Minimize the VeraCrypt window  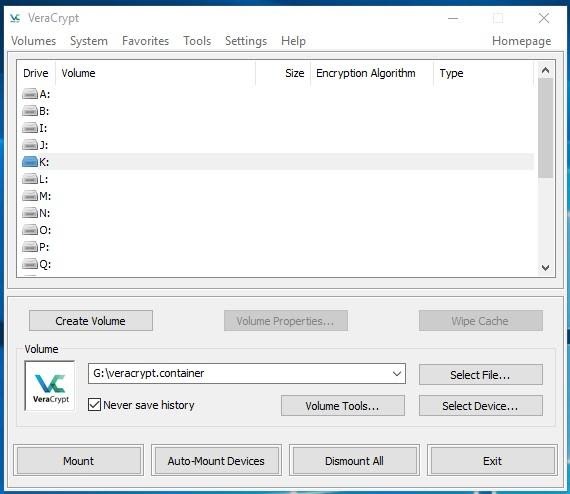click(x=453, y=18)
